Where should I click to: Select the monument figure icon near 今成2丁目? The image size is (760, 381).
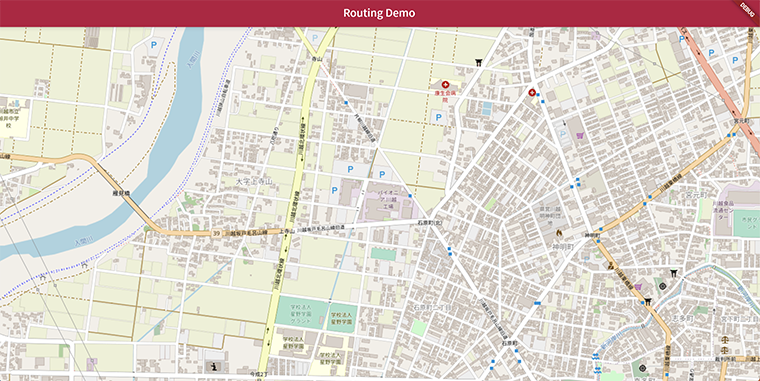(x=213, y=366)
